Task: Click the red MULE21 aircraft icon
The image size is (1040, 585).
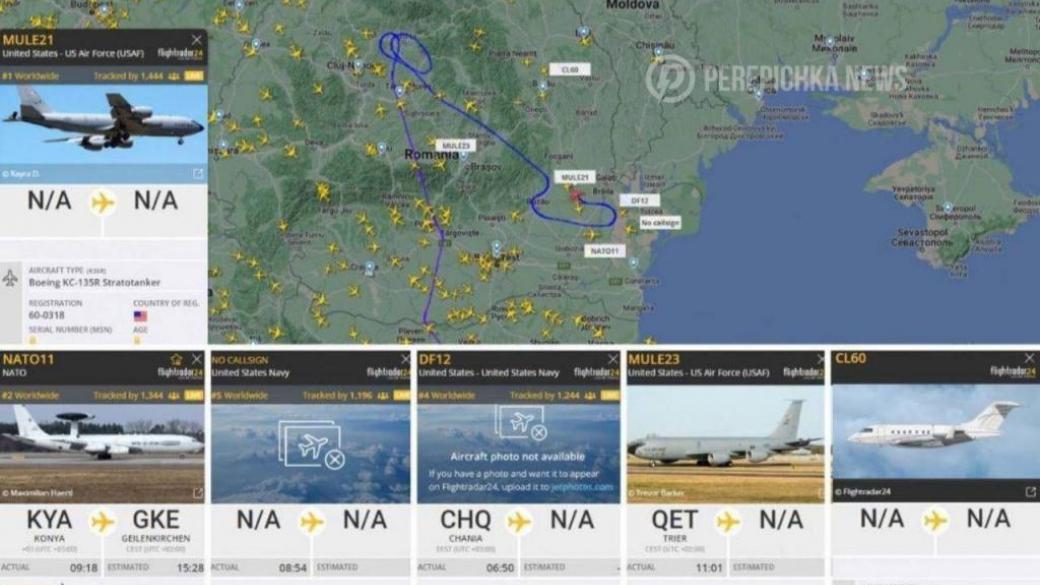Action: [x=575, y=196]
